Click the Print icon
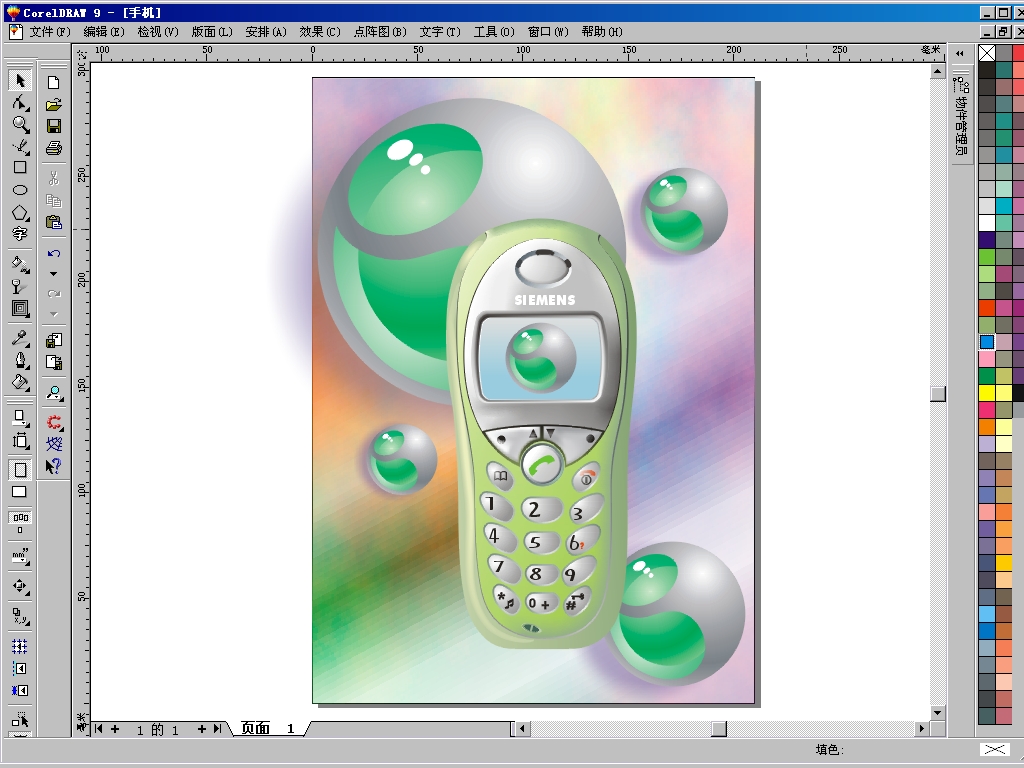The height and width of the screenshot is (768, 1024). 54,148
